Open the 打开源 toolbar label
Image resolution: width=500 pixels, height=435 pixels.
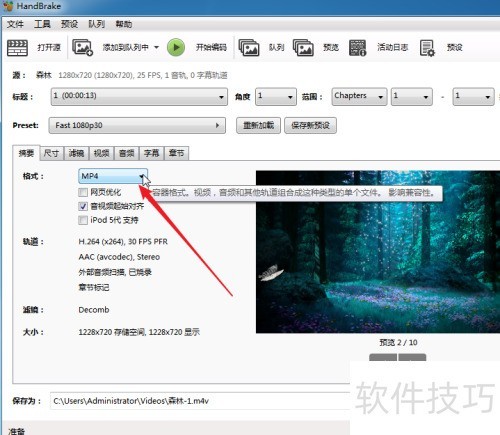pos(49,47)
